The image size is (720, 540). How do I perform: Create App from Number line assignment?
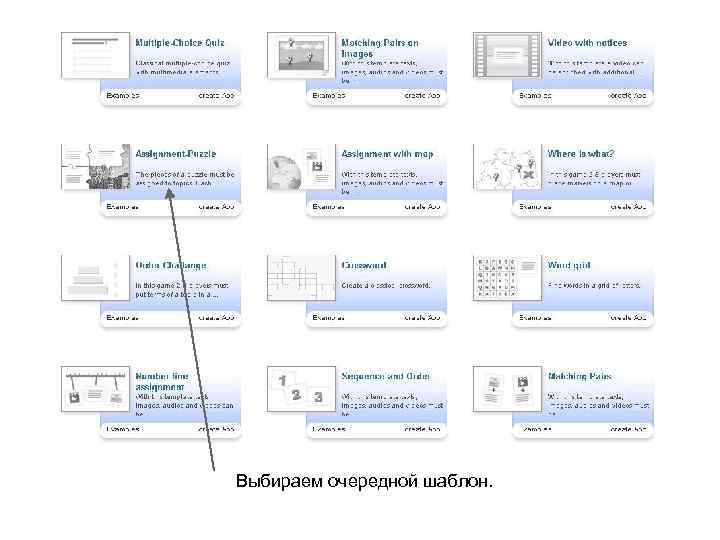click(x=216, y=429)
